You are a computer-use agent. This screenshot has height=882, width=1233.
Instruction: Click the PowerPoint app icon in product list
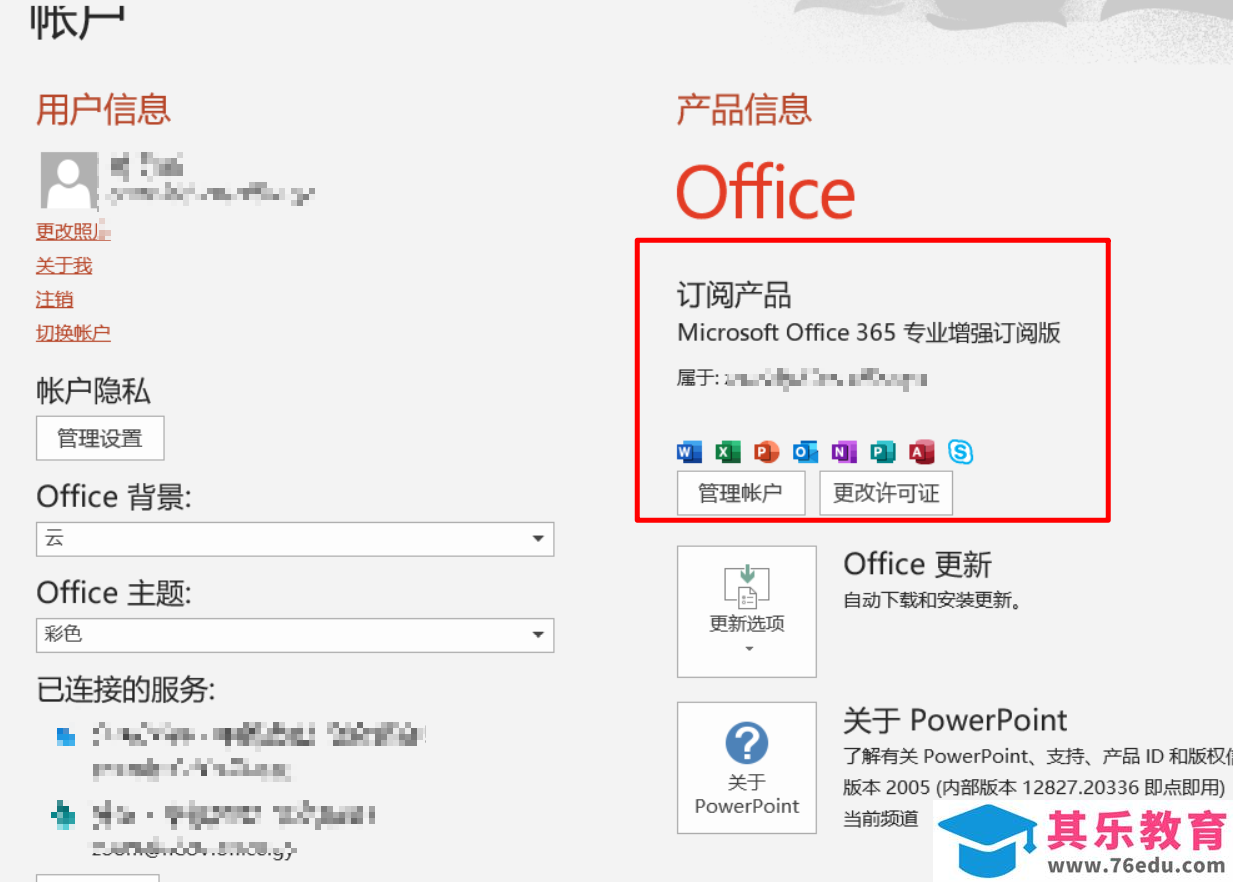(766, 452)
